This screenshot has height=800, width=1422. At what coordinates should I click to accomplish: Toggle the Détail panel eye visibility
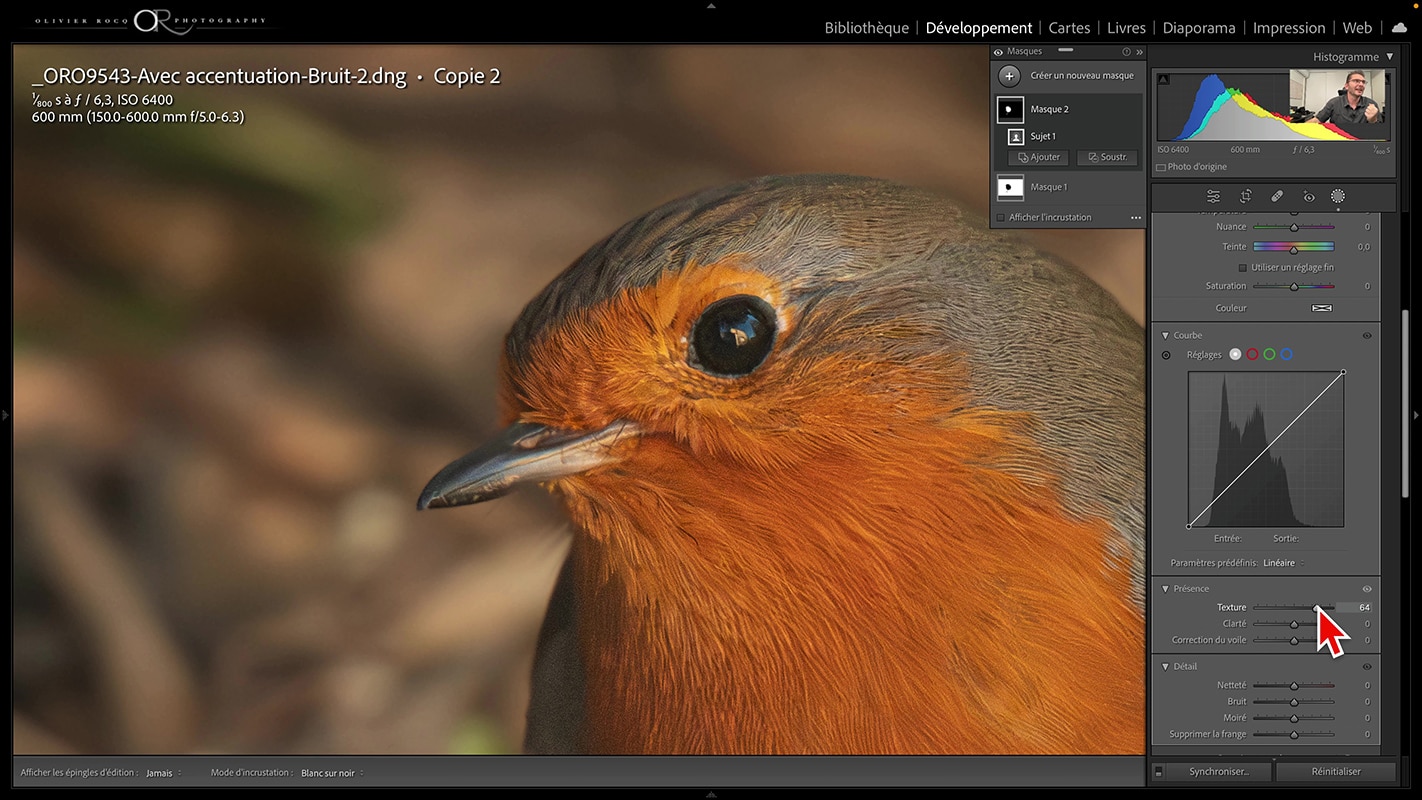[x=1367, y=666]
